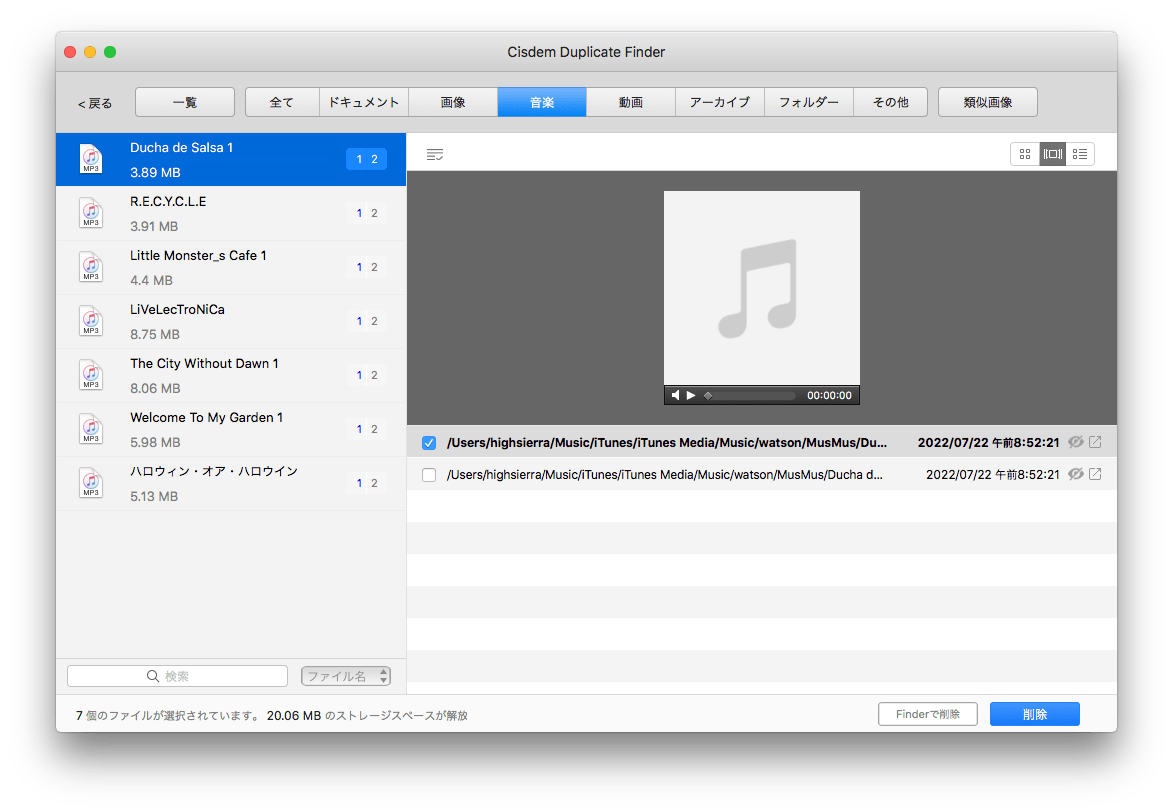Image resolution: width=1173 pixels, height=812 pixels.
Task: Click the audio preview progress slider
Action: [750, 395]
